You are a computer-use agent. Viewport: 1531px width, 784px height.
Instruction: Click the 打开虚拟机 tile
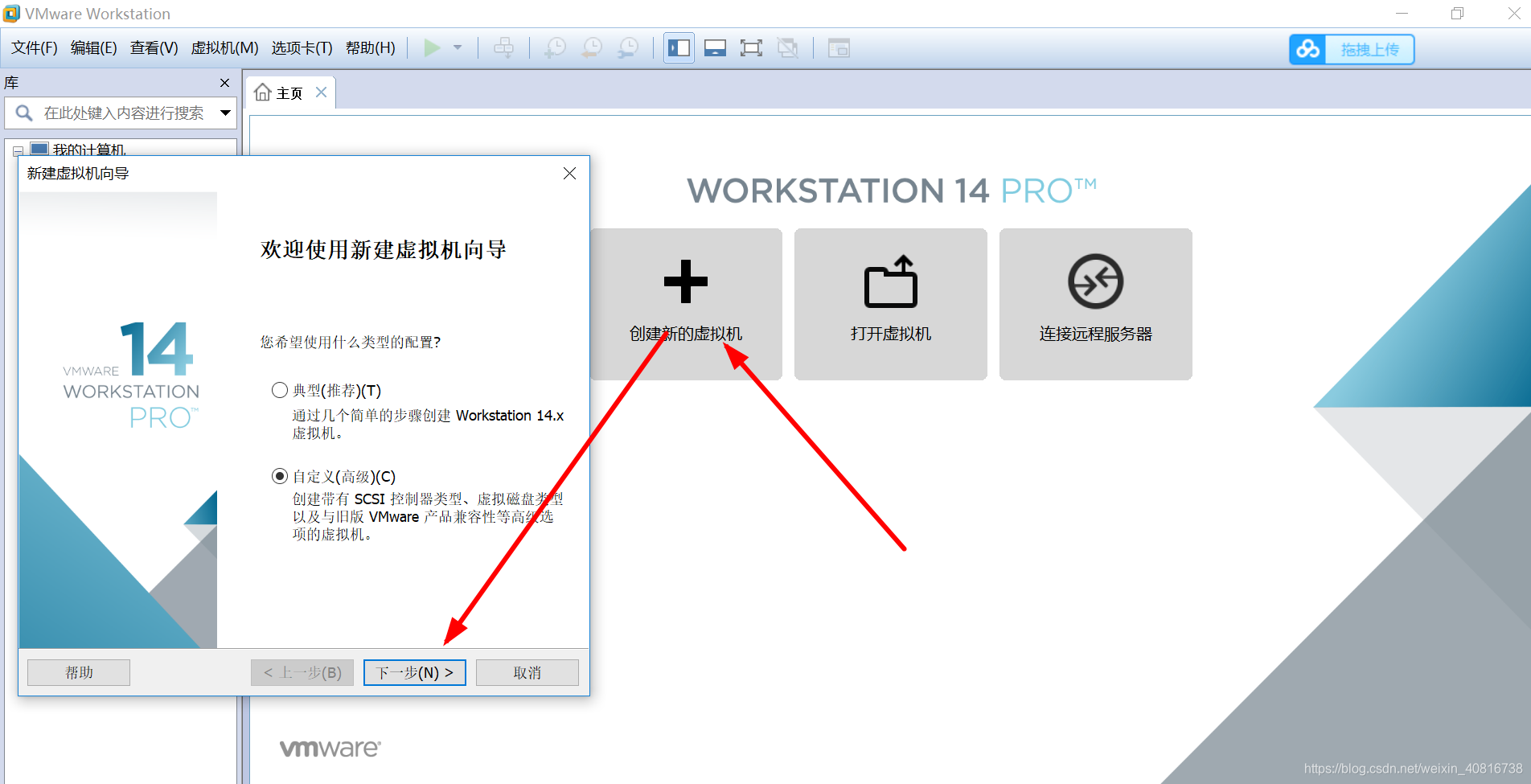[891, 304]
